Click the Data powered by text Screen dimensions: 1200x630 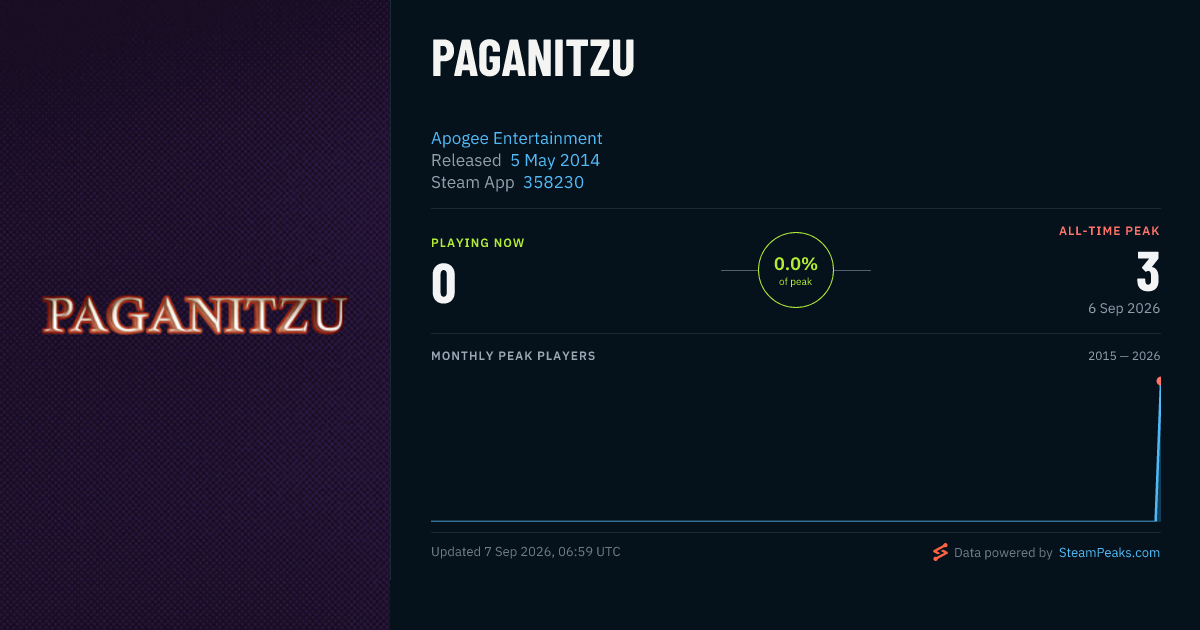tap(1003, 552)
